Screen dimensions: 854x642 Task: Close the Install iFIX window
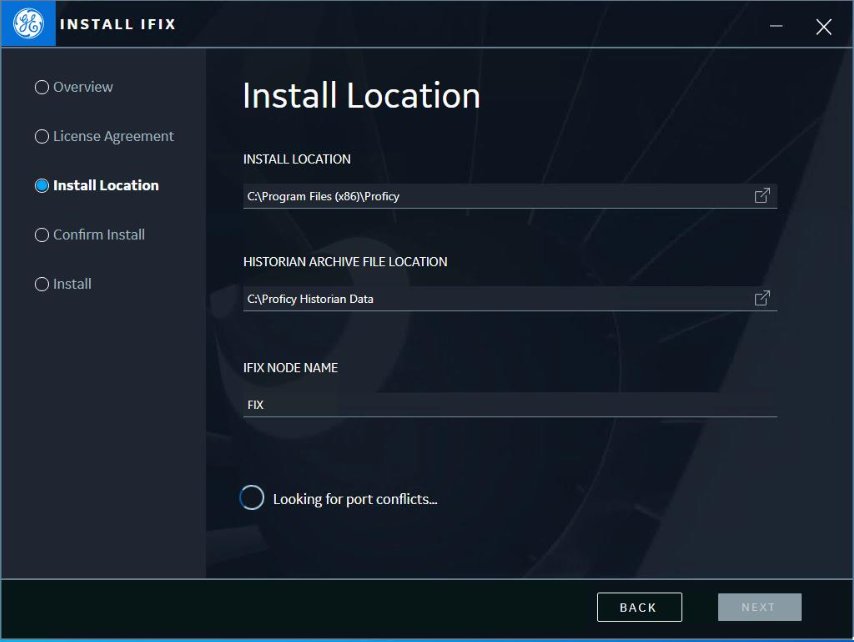coord(824,26)
